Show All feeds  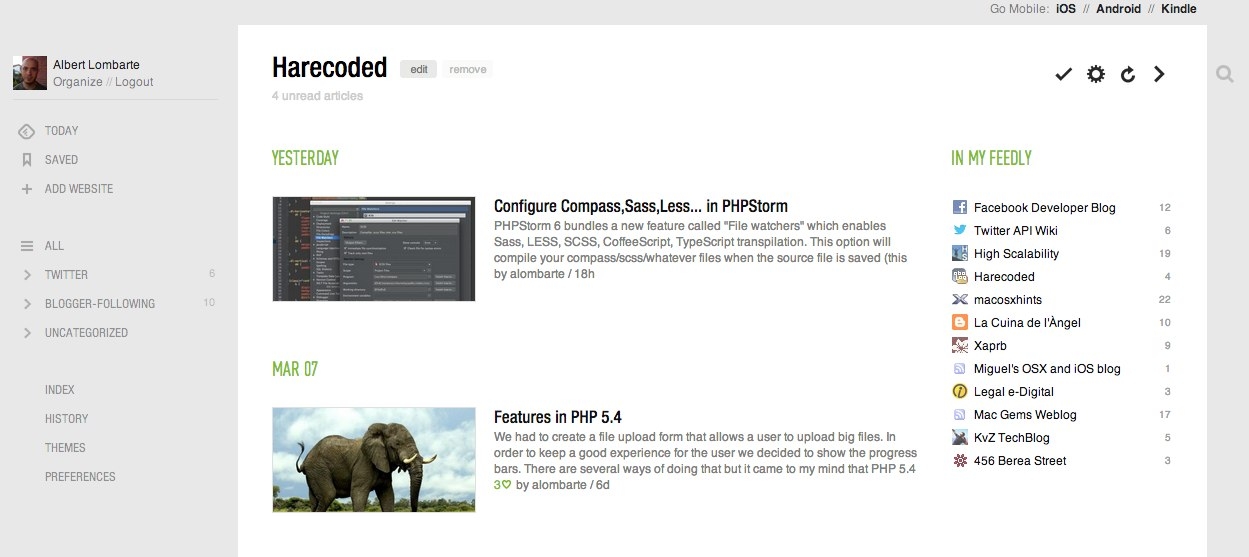coord(54,246)
